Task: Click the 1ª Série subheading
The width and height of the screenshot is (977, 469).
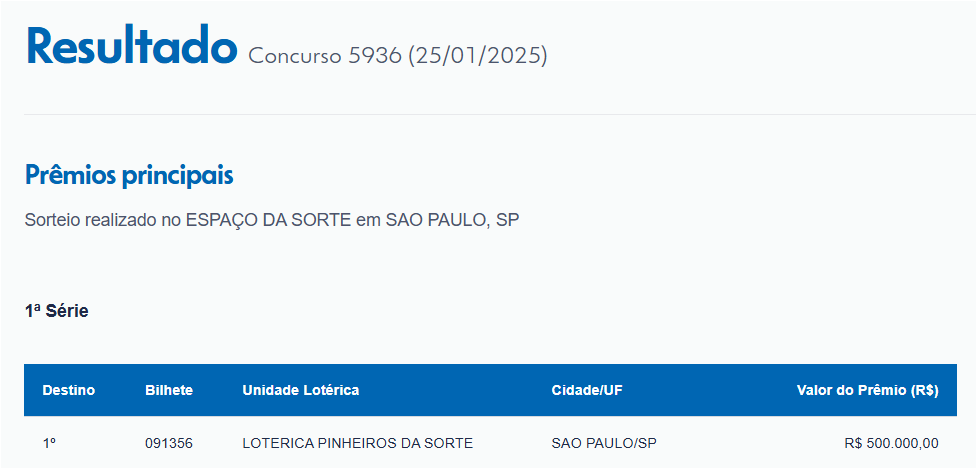Action: pos(57,311)
